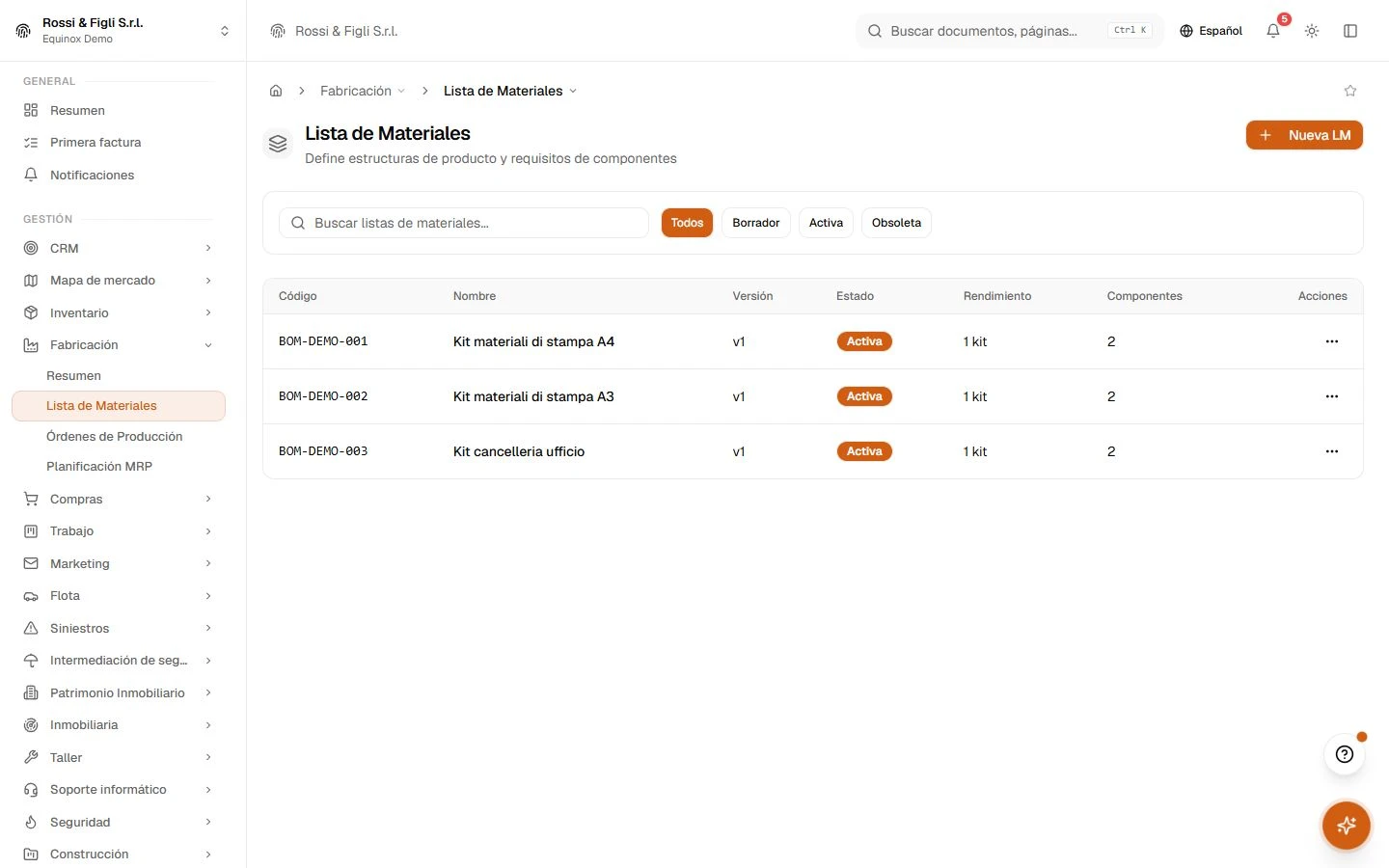Open actions menu for BOM-DEMO-002
1389x868 pixels.
(1332, 396)
